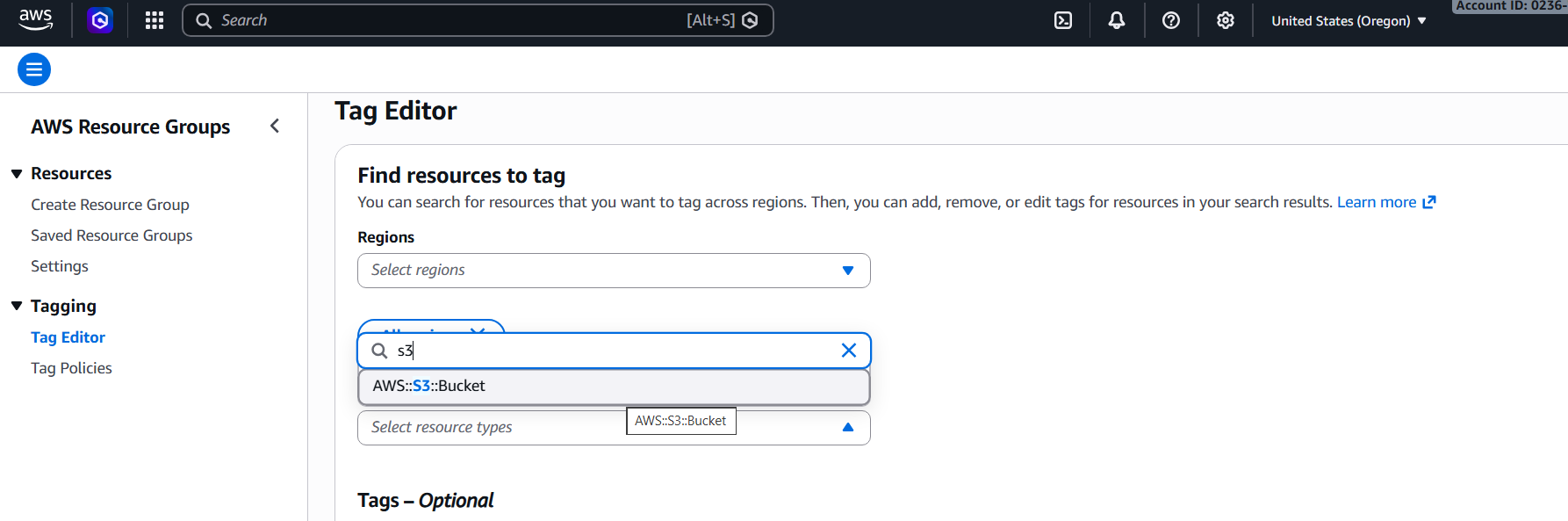Click the purple Amazon Q hexagon icon
Viewport: 1568px width, 521px height.
pos(100,20)
